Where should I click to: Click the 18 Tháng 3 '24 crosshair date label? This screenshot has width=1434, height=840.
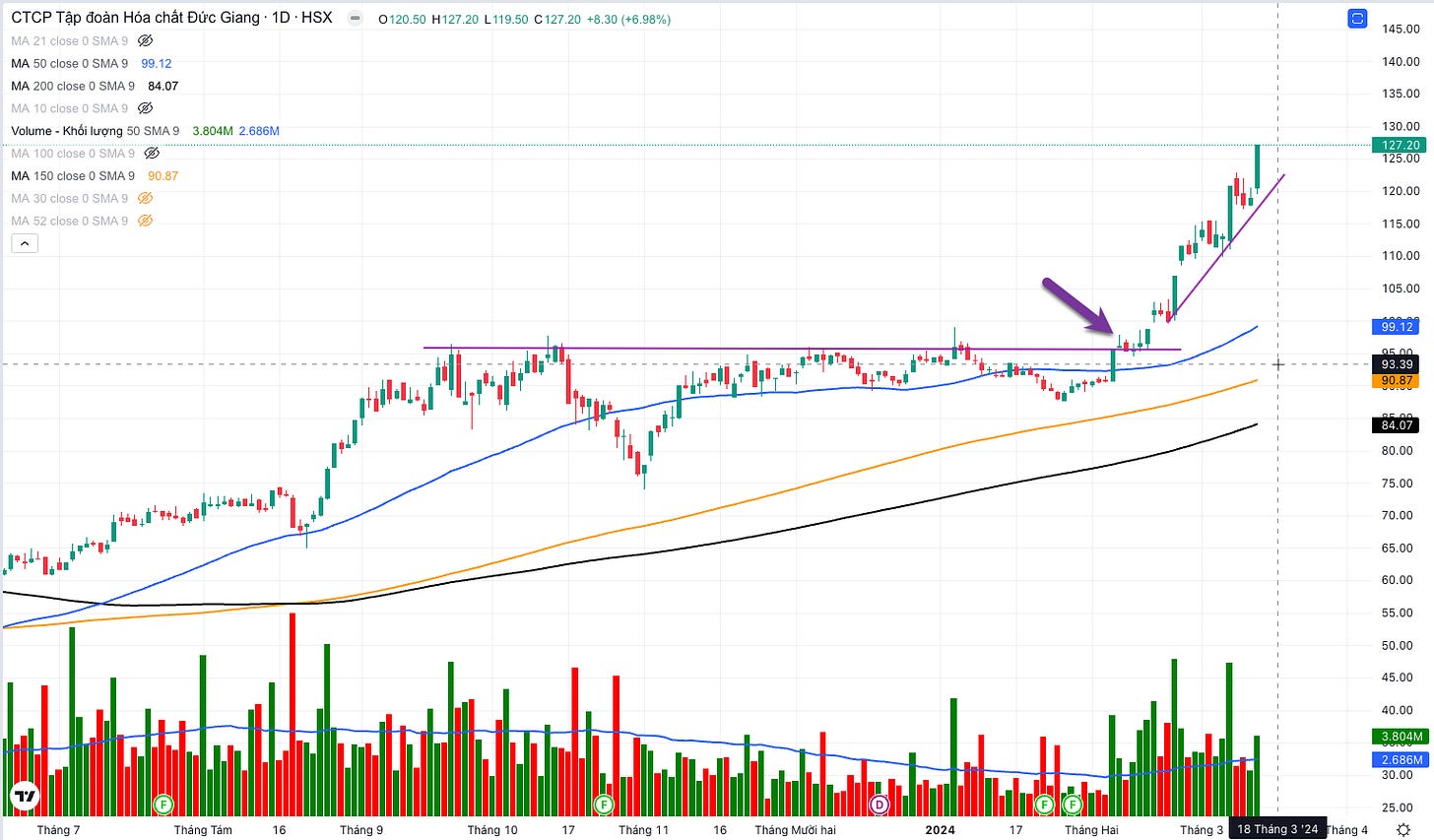(x=1277, y=829)
